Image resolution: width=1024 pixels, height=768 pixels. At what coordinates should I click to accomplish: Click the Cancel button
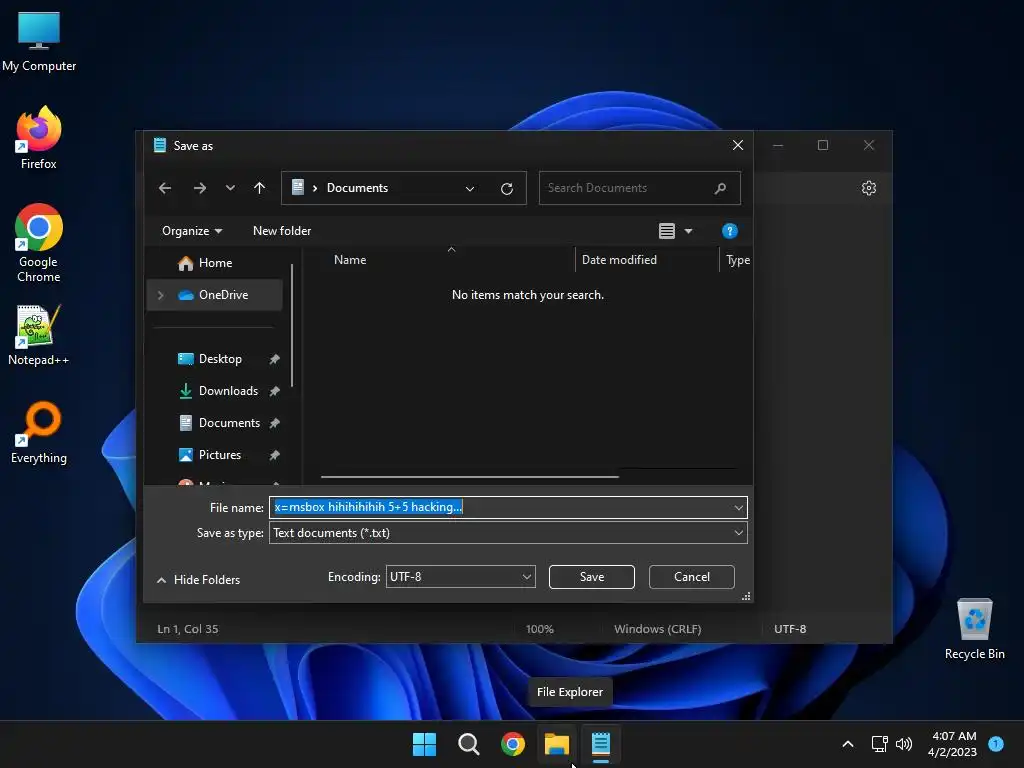coord(692,577)
